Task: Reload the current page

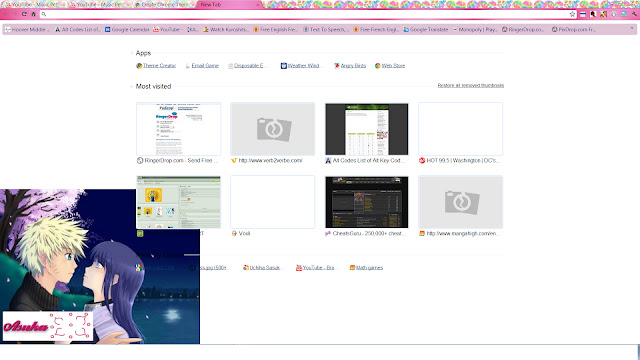Action: (24, 14)
